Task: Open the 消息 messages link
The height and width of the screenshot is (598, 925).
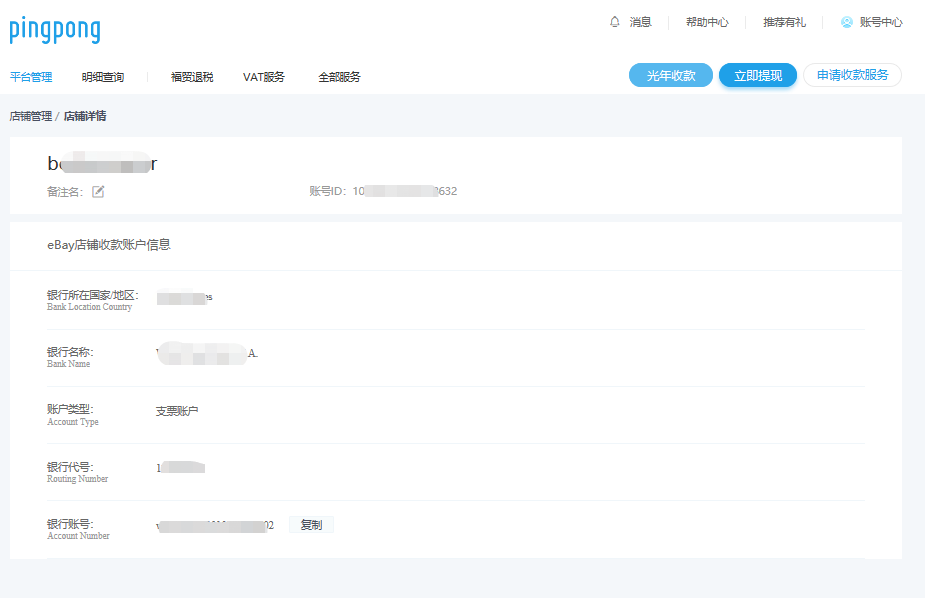Action: pos(640,22)
